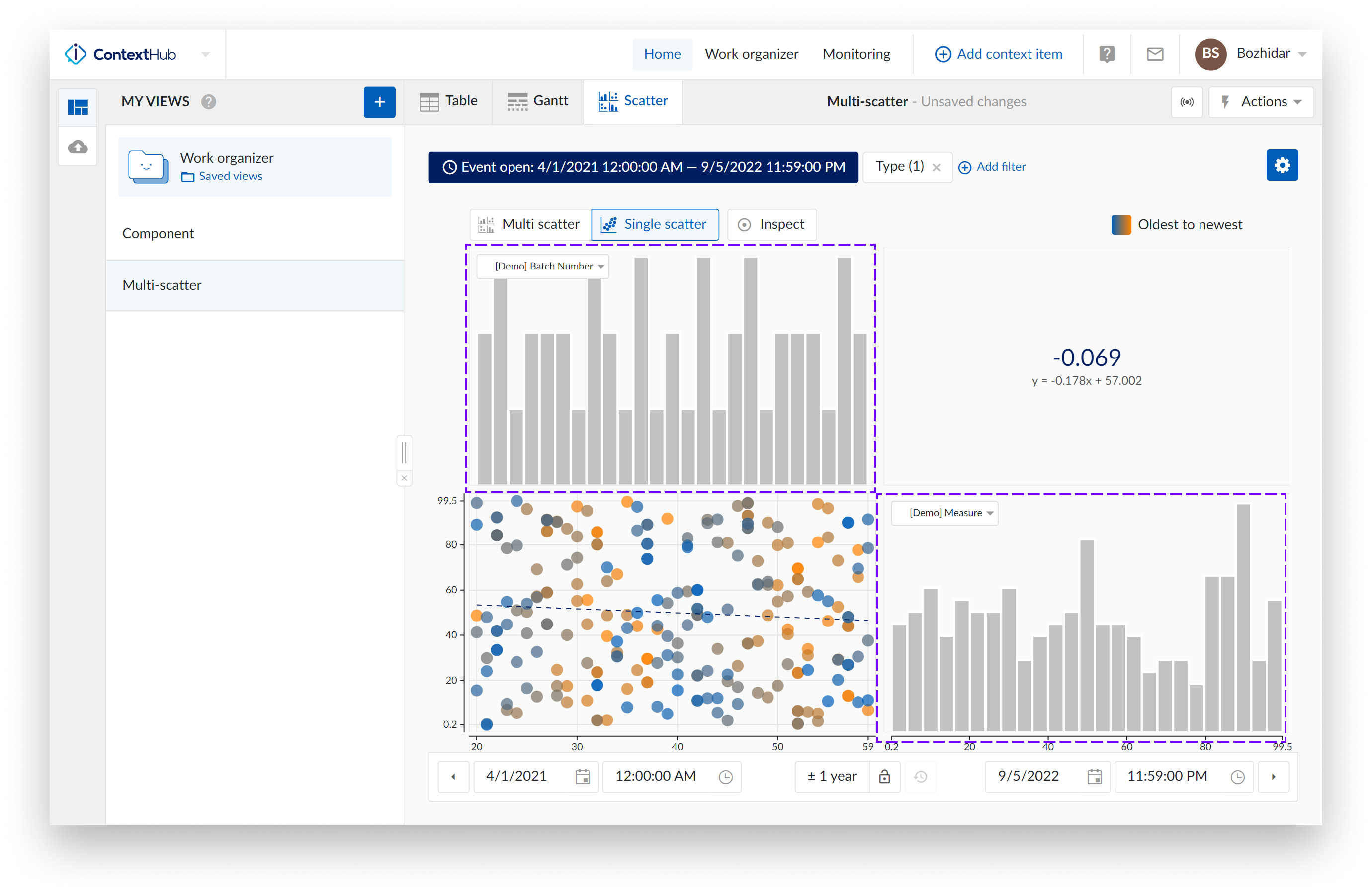
Task: Open the Work organizer menu item
Action: [x=752, y=54]
